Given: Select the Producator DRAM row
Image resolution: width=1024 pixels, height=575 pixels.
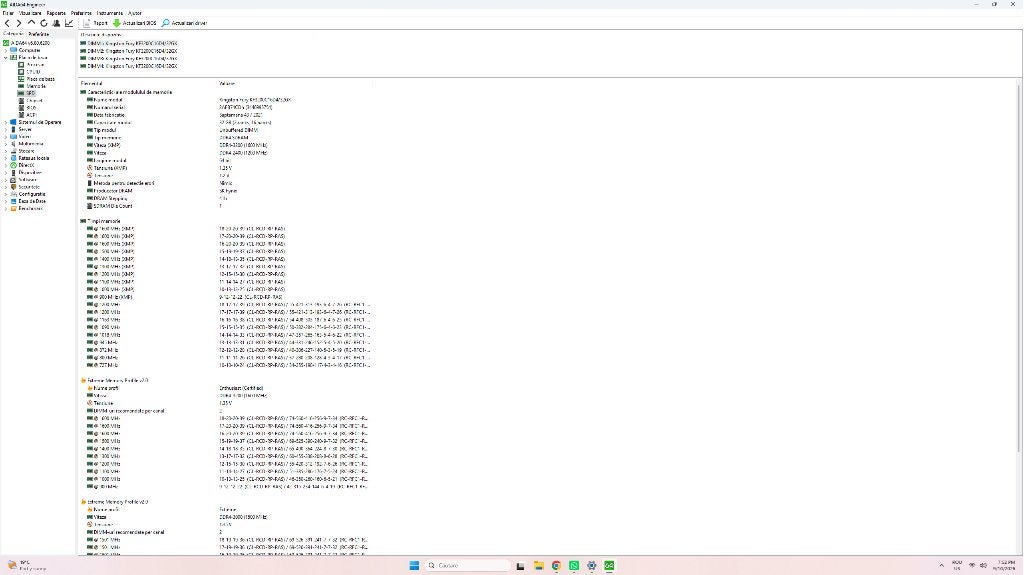Looking at the screenshot, I should [225, 191].
